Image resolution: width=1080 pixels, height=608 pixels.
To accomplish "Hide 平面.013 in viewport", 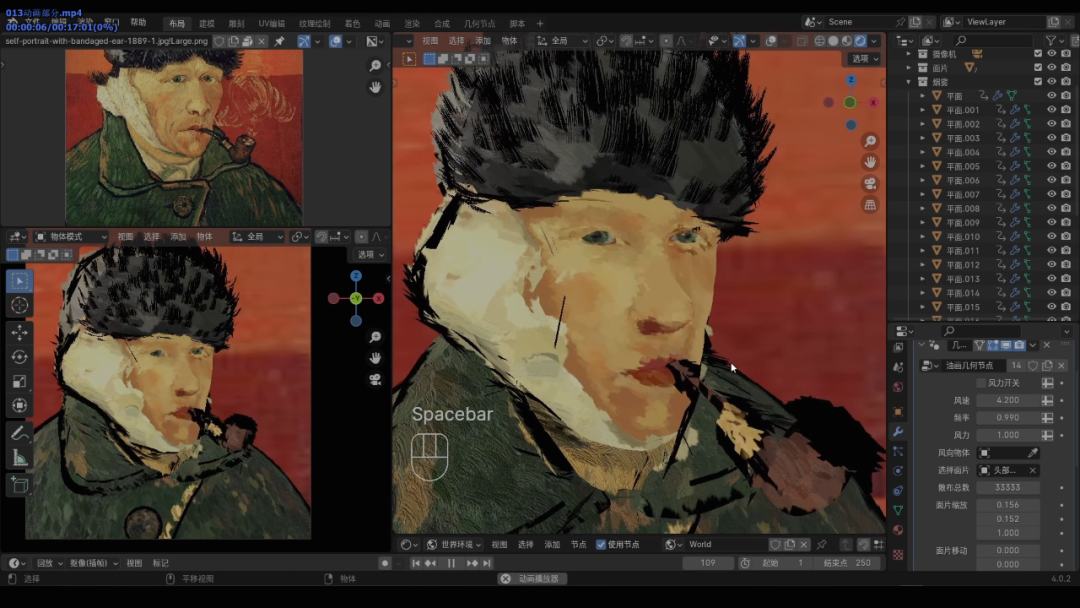I will 1052,279.
